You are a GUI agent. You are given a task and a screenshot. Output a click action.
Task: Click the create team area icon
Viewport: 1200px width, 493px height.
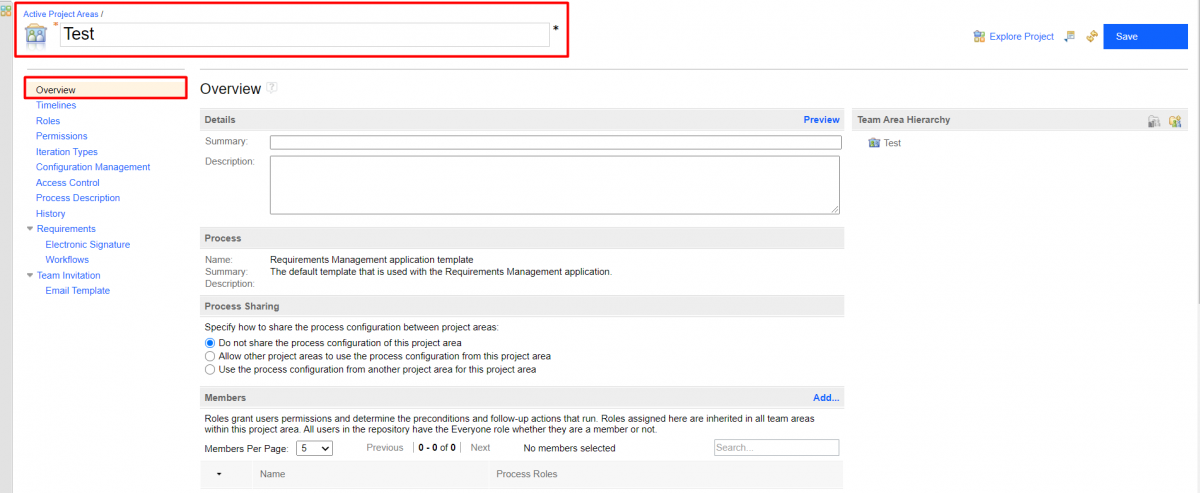[1175, 121]
